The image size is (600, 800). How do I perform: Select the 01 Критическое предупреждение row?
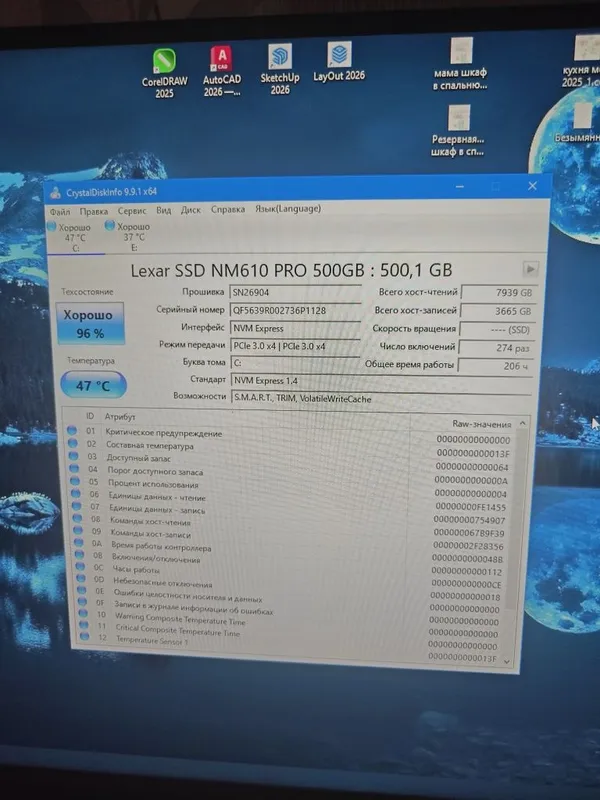[x=290, y=435]
